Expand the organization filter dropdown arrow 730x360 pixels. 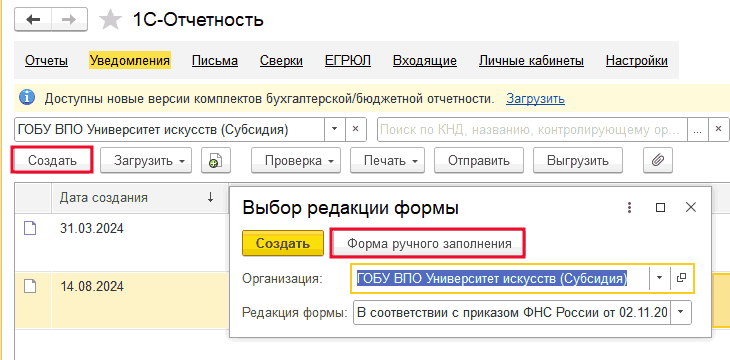point(334,129)
